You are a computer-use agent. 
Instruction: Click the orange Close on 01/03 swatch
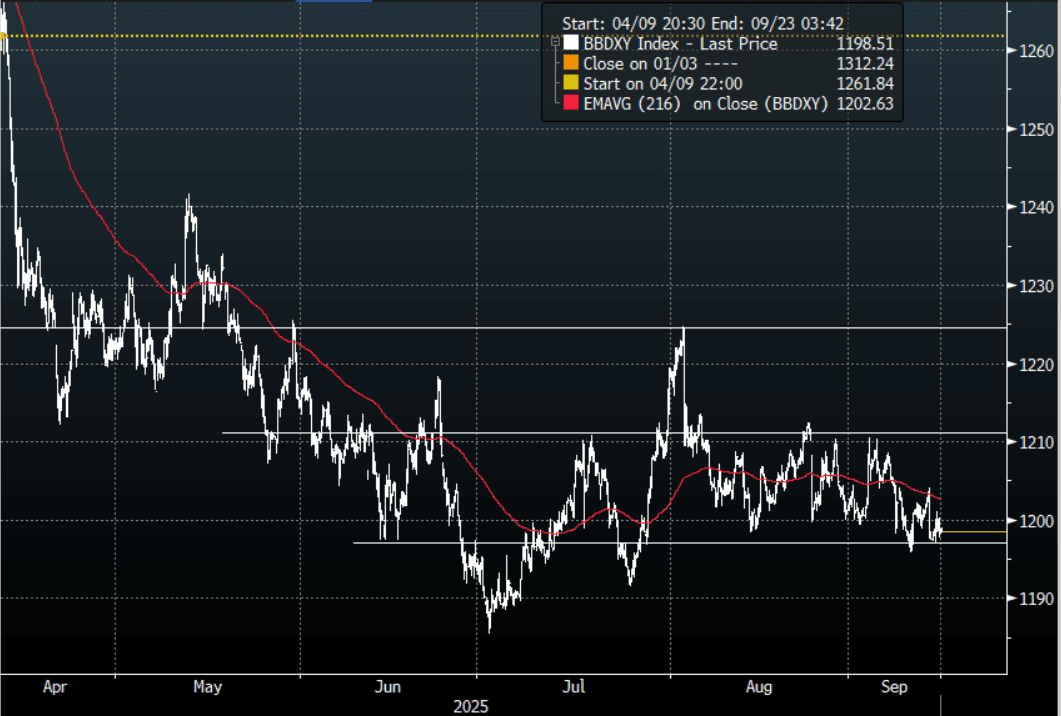click(570, 64)
